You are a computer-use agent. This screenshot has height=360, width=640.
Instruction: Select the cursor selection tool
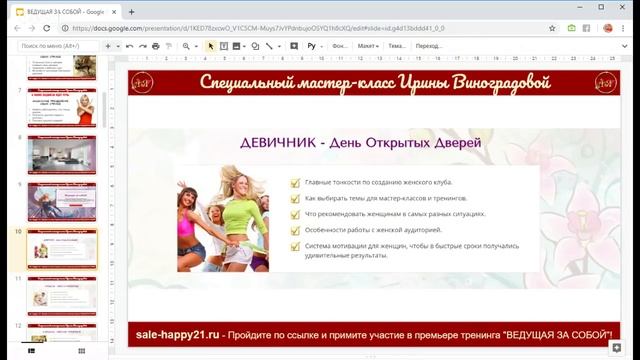pyautogui.click(x=211, y=46)
